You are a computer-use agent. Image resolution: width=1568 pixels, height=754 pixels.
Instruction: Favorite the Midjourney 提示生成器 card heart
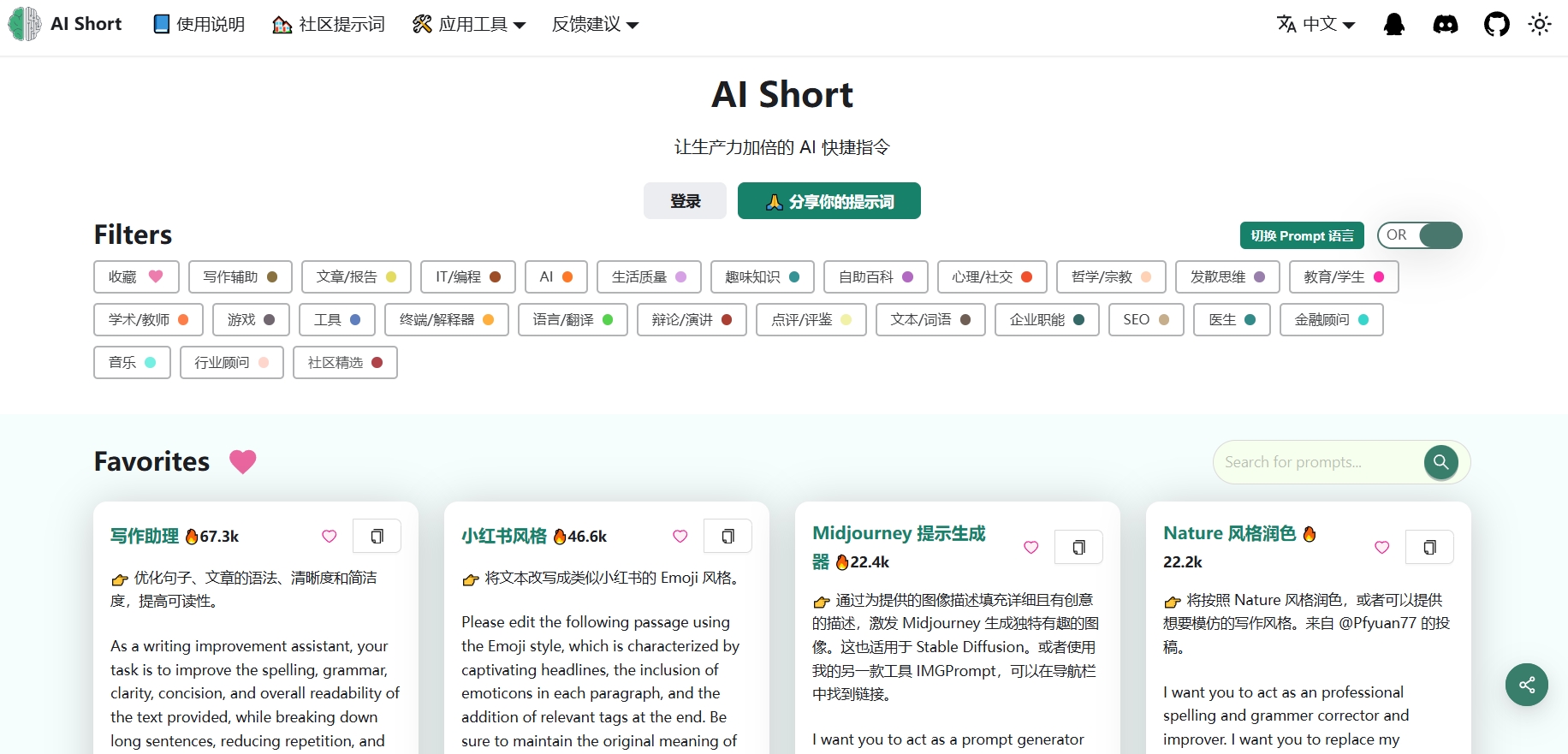[1031, 547]
